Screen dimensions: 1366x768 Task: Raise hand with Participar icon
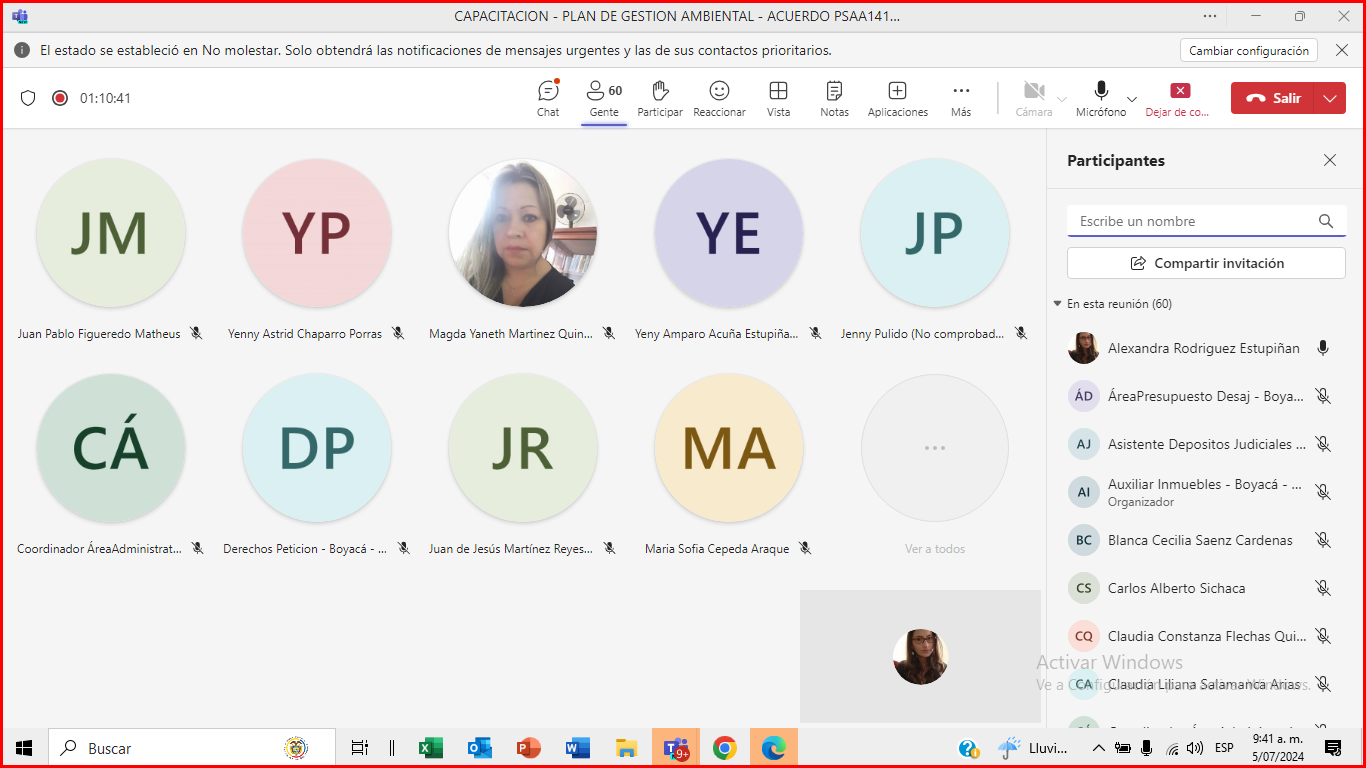[x=660, y=98]
